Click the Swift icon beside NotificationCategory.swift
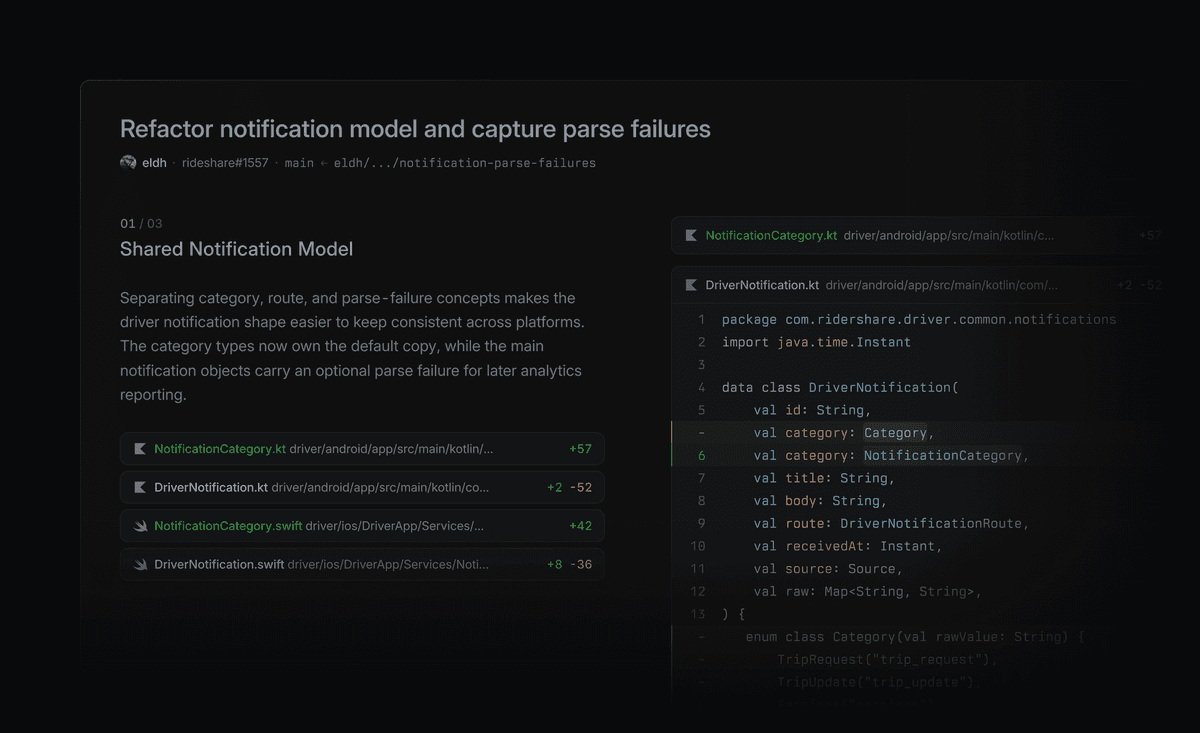Viewport: 1200px width, 733px height. pos(140,526)
